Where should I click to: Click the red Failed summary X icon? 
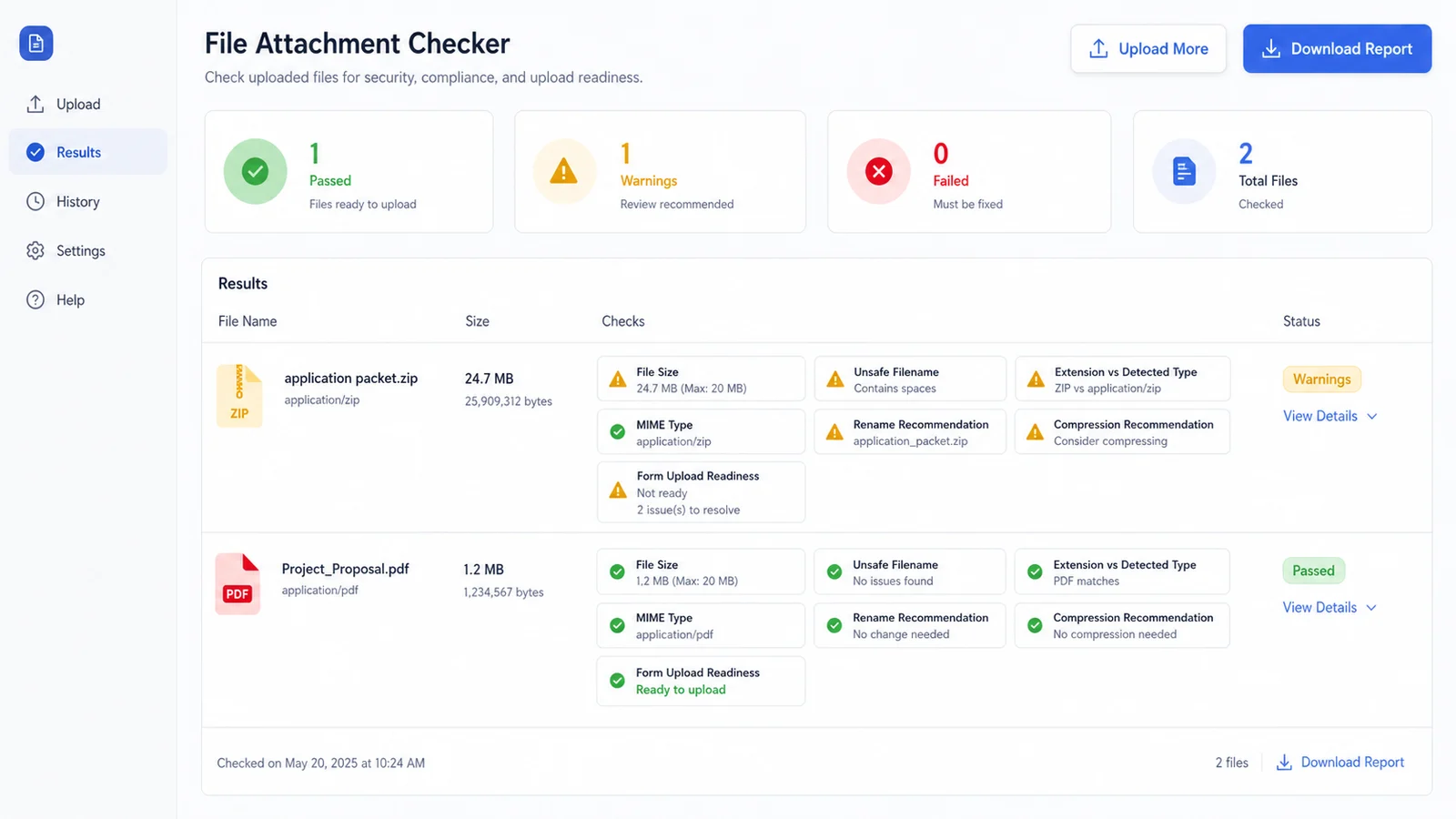pos(879,171)
